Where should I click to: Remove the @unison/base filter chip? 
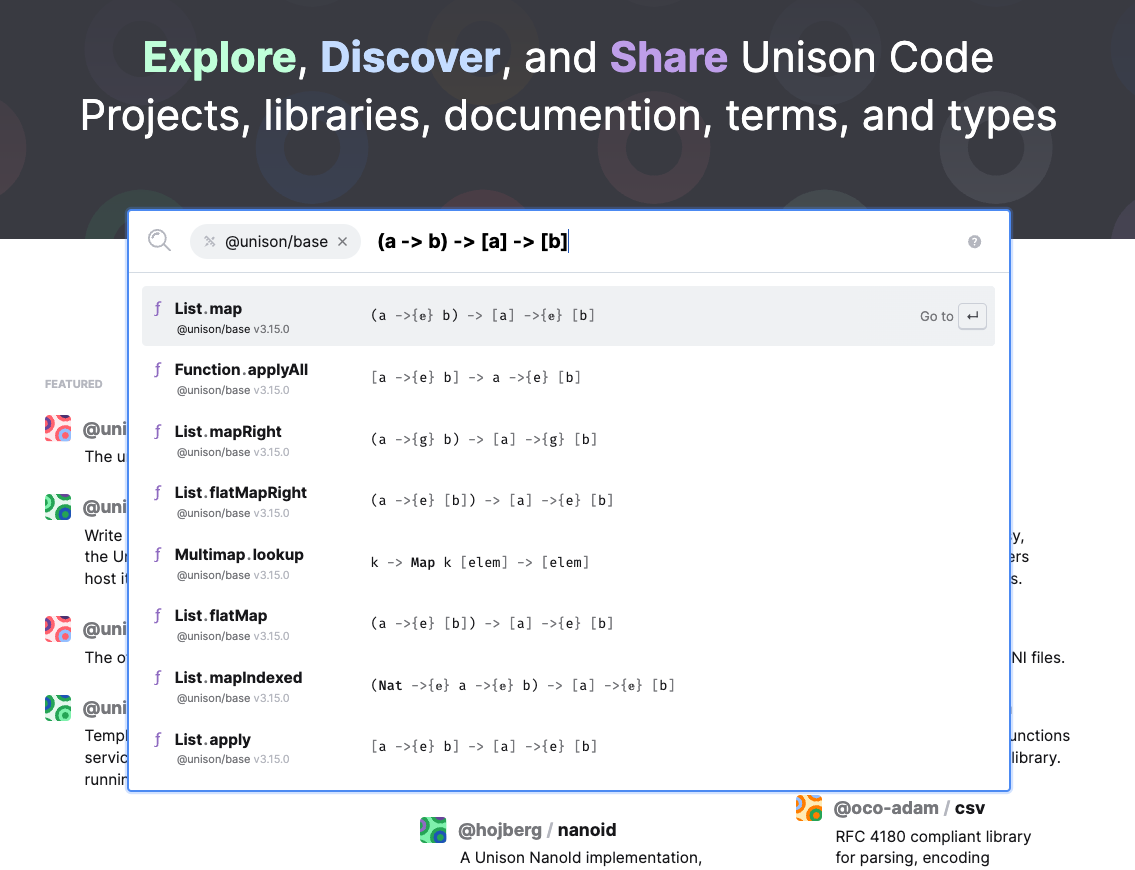point(343,242)
